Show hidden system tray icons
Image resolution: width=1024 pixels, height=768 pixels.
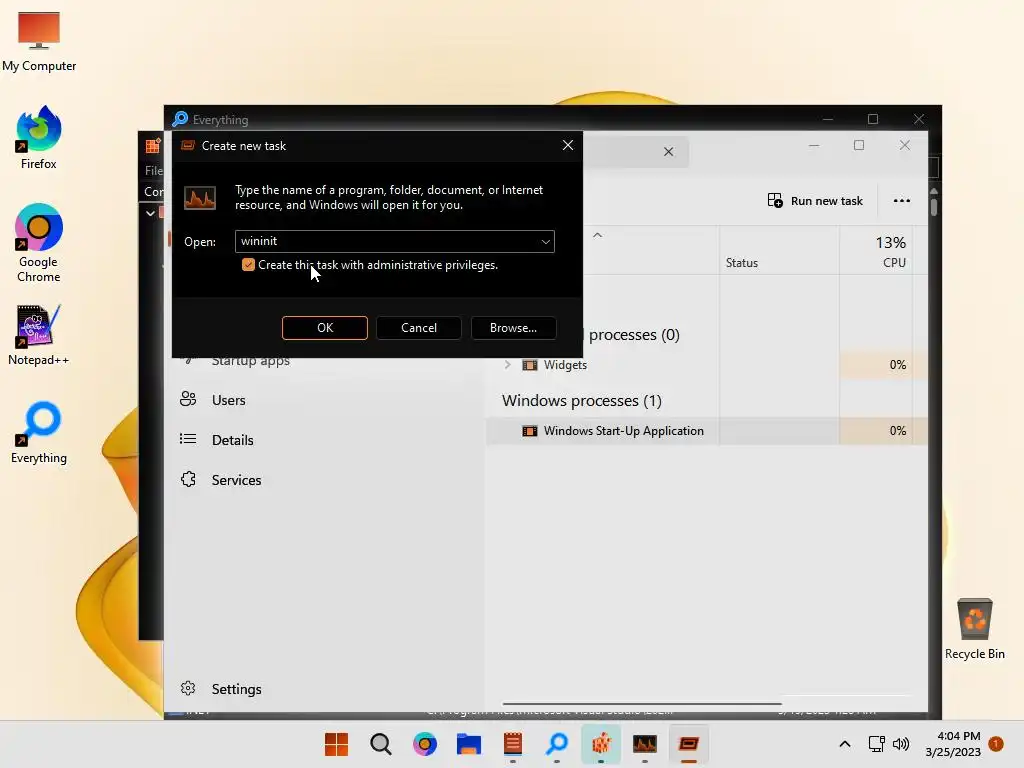click(x=844, y=744)
